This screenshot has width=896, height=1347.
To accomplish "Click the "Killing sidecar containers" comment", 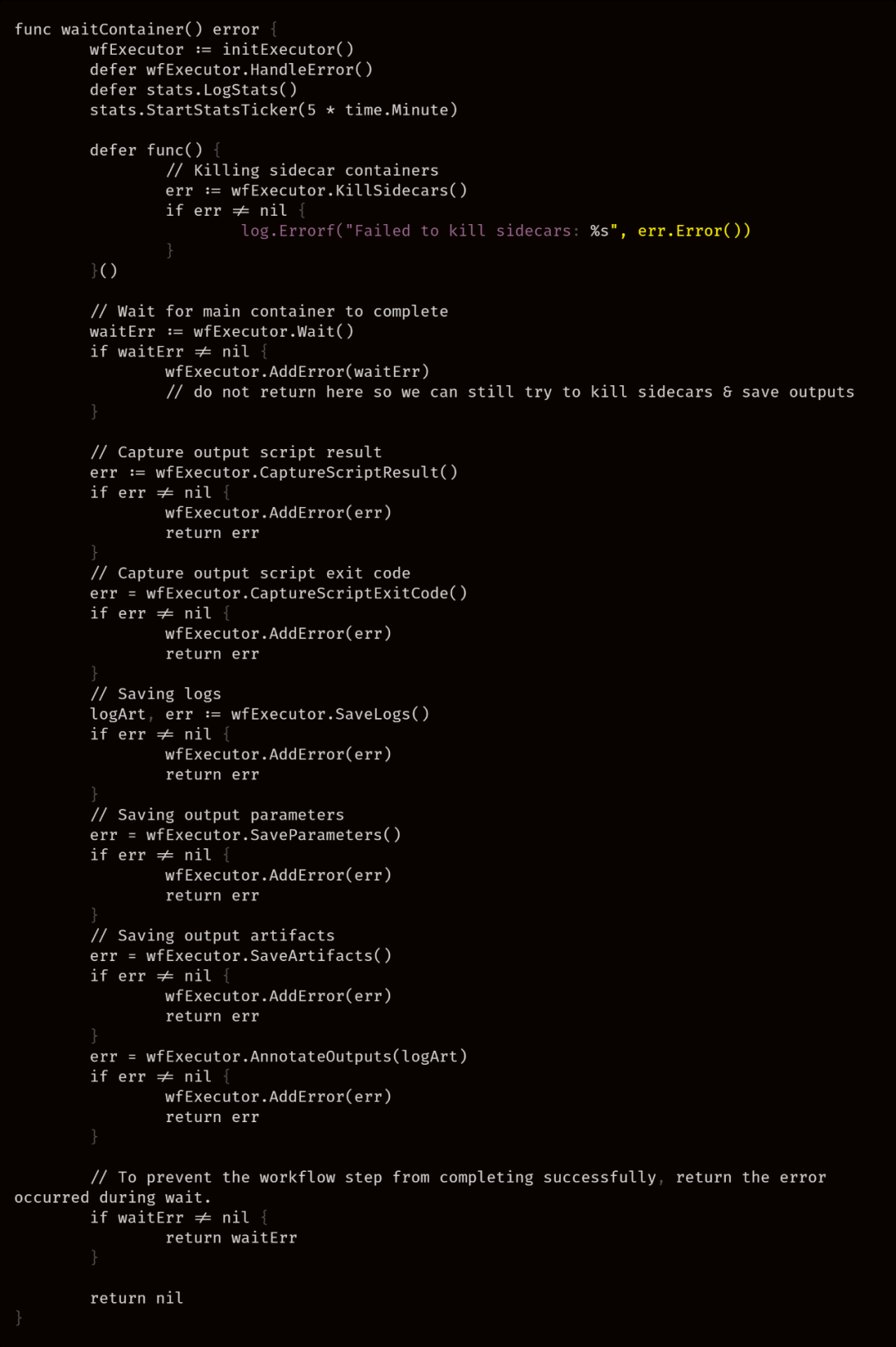I will (x=302, y=170).
